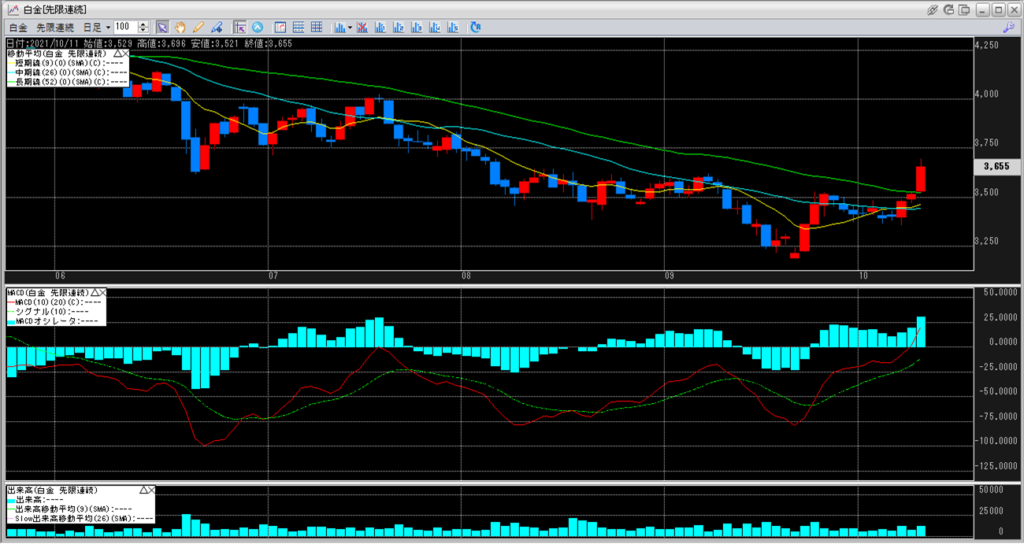The image size is (1024, 544).
Task: Click the indicator delete icon with red X
Action: [363, 26]
